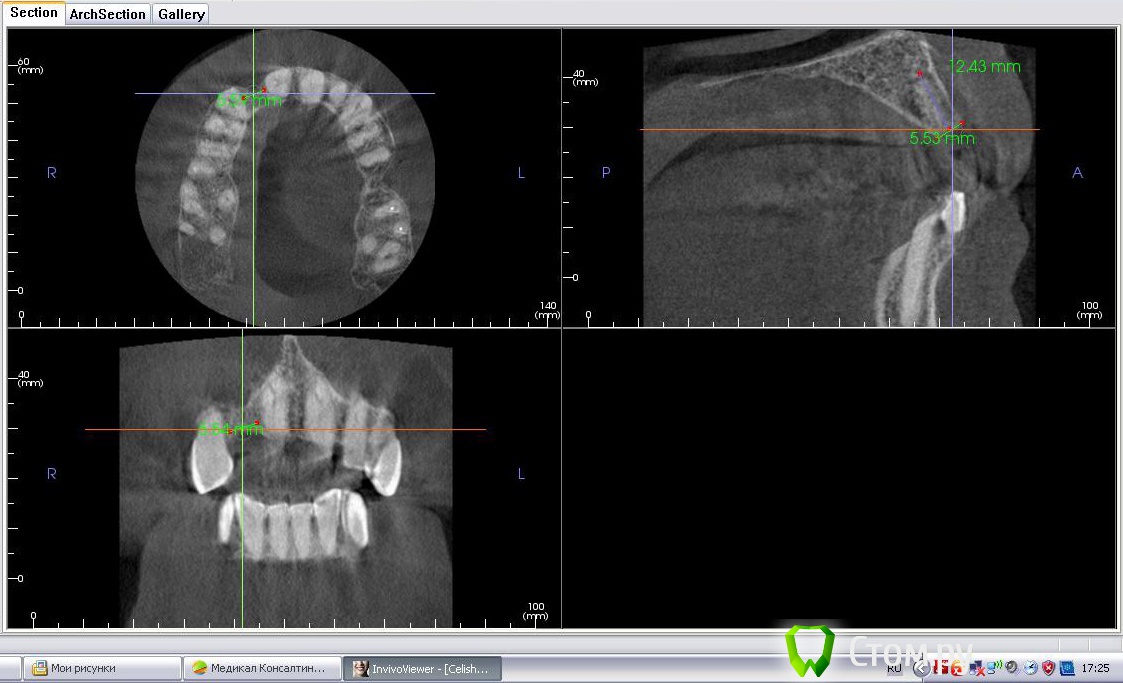Switch to the Медикал Консалтин taskbar window

(262, 668)
